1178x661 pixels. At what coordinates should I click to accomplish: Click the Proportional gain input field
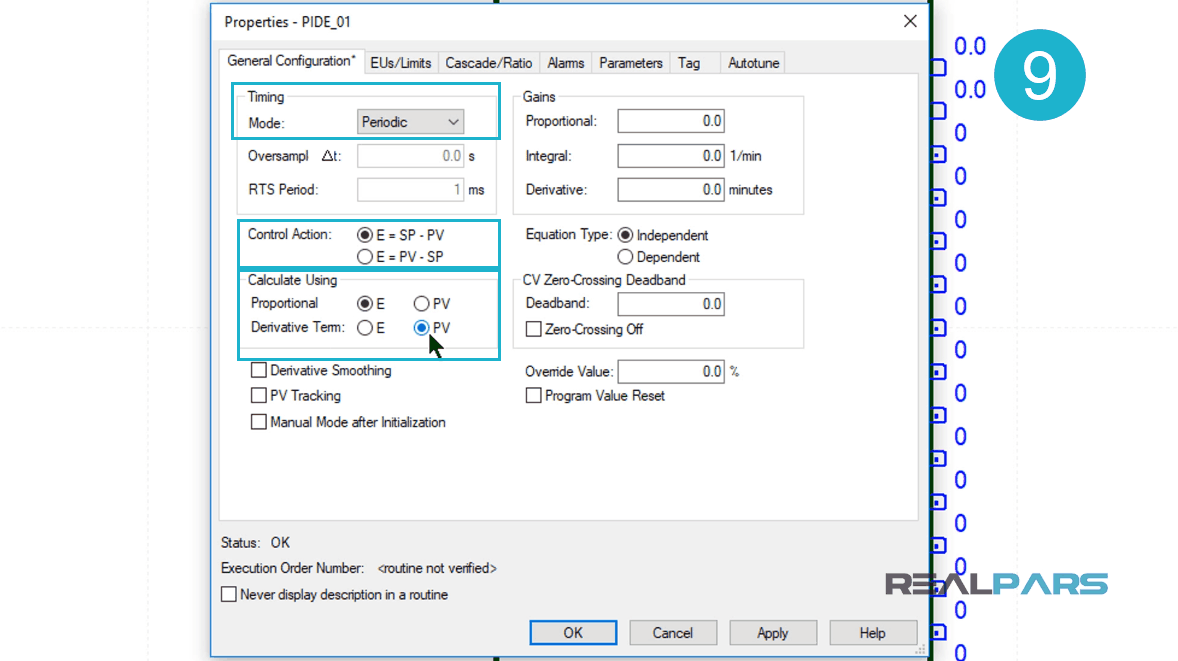point(671,121)
